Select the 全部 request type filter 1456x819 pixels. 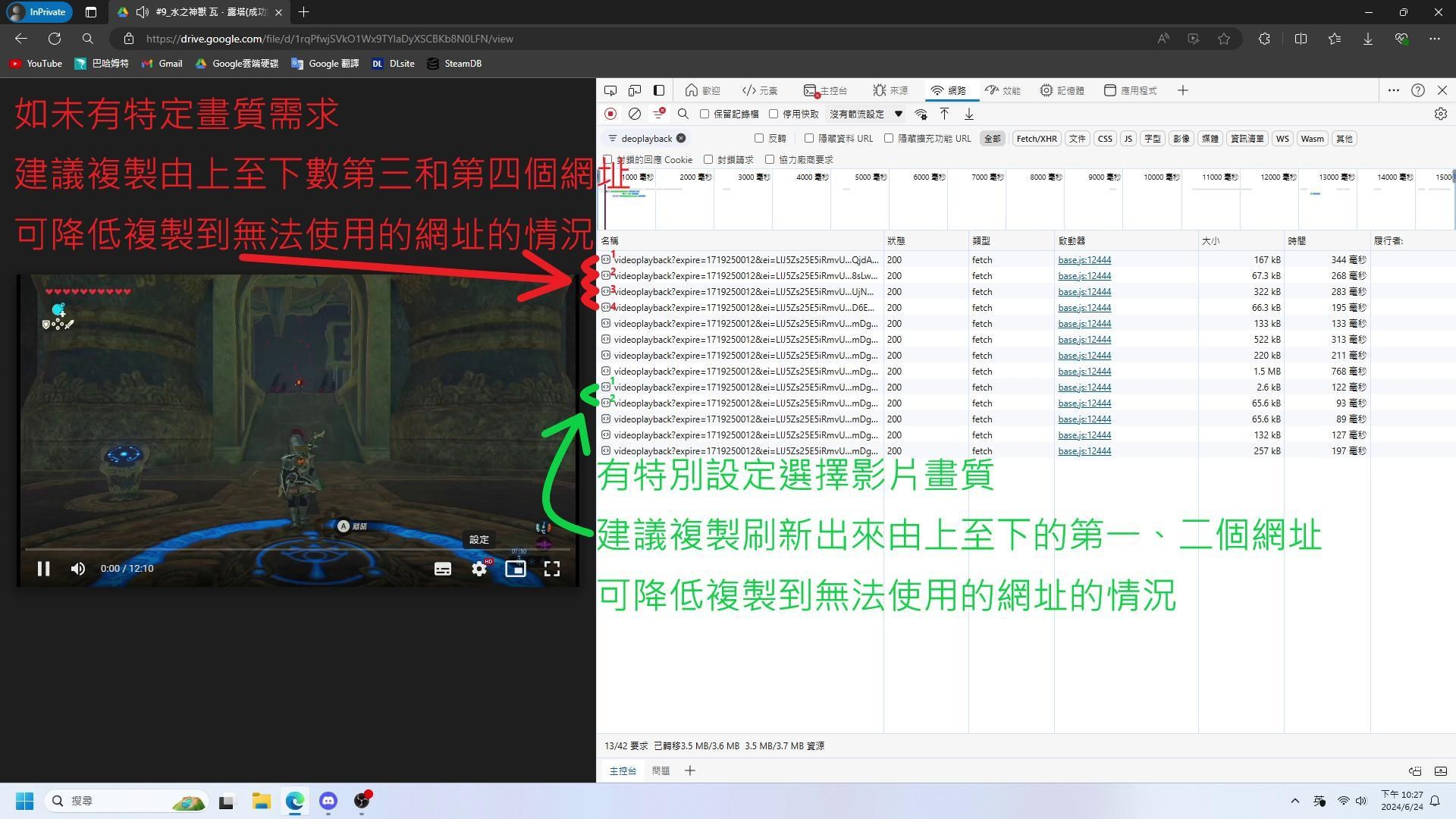pos(992,138)
